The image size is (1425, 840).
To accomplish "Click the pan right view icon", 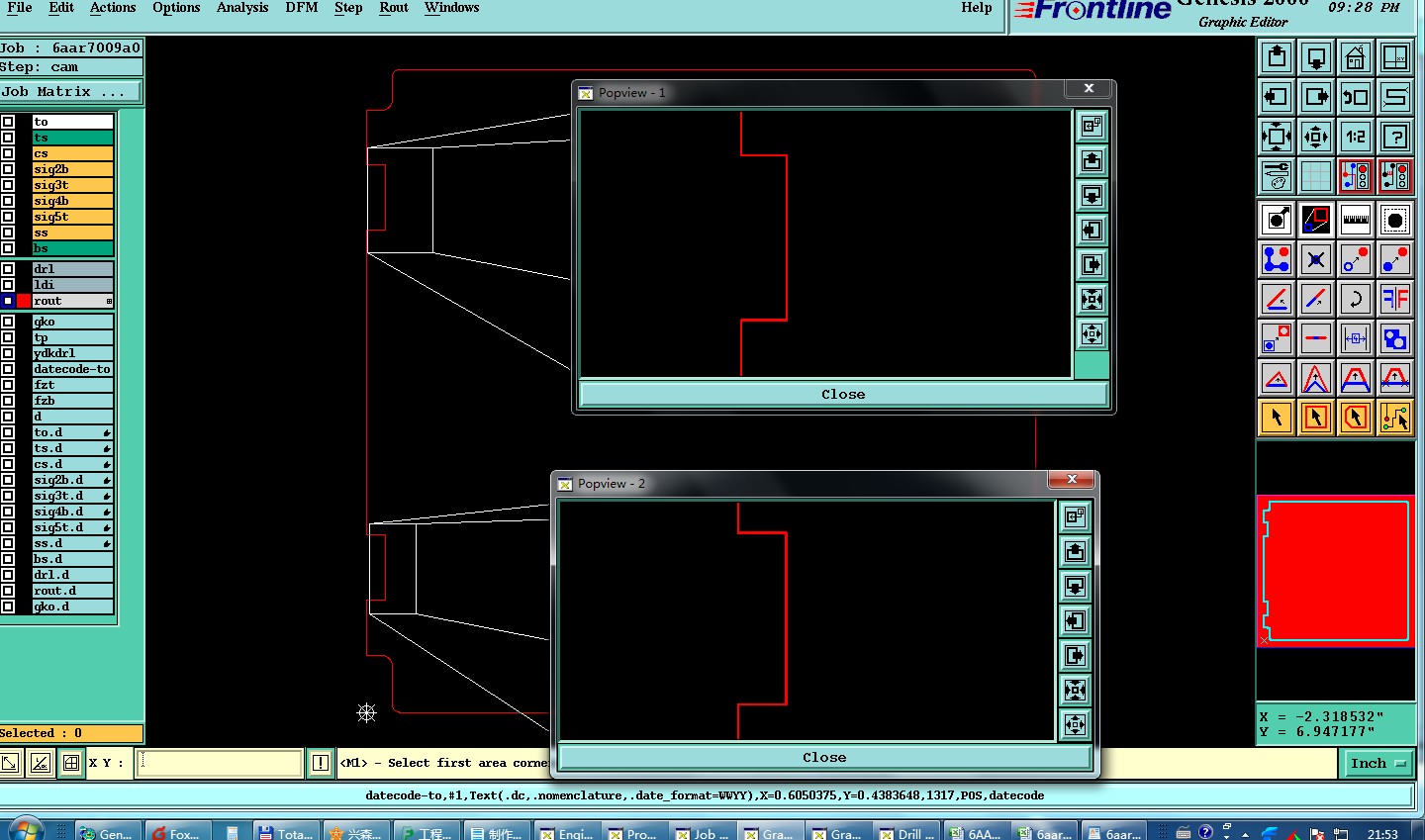I will pyautogui.click(x=1316, y=97).
